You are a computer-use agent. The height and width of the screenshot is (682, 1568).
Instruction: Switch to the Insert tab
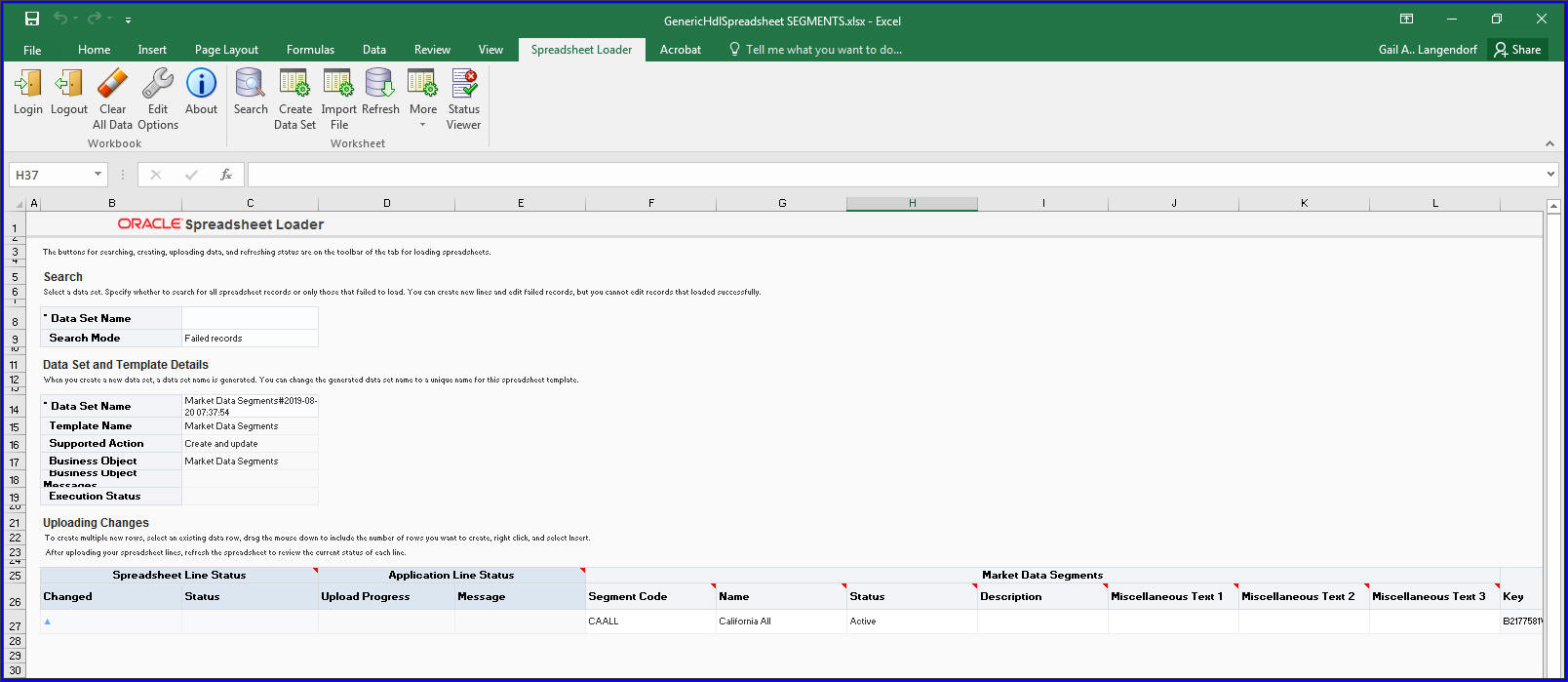[x=152, y=50]
